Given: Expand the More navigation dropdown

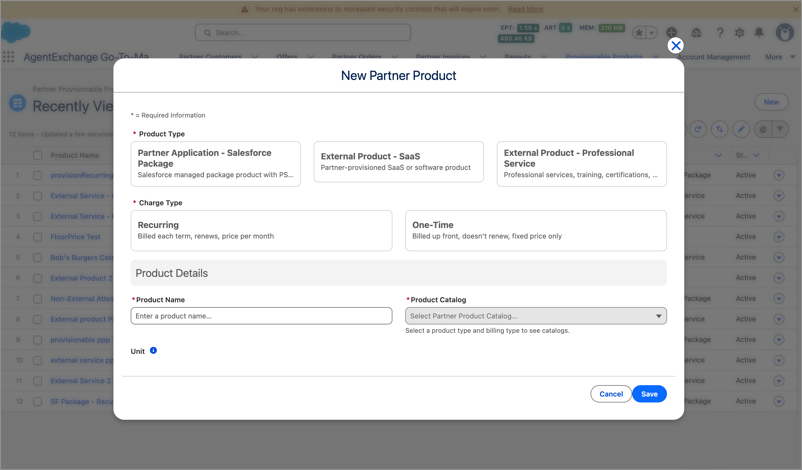Looking at the screenshot, I should pyautogui.click(x=781, y=57).
